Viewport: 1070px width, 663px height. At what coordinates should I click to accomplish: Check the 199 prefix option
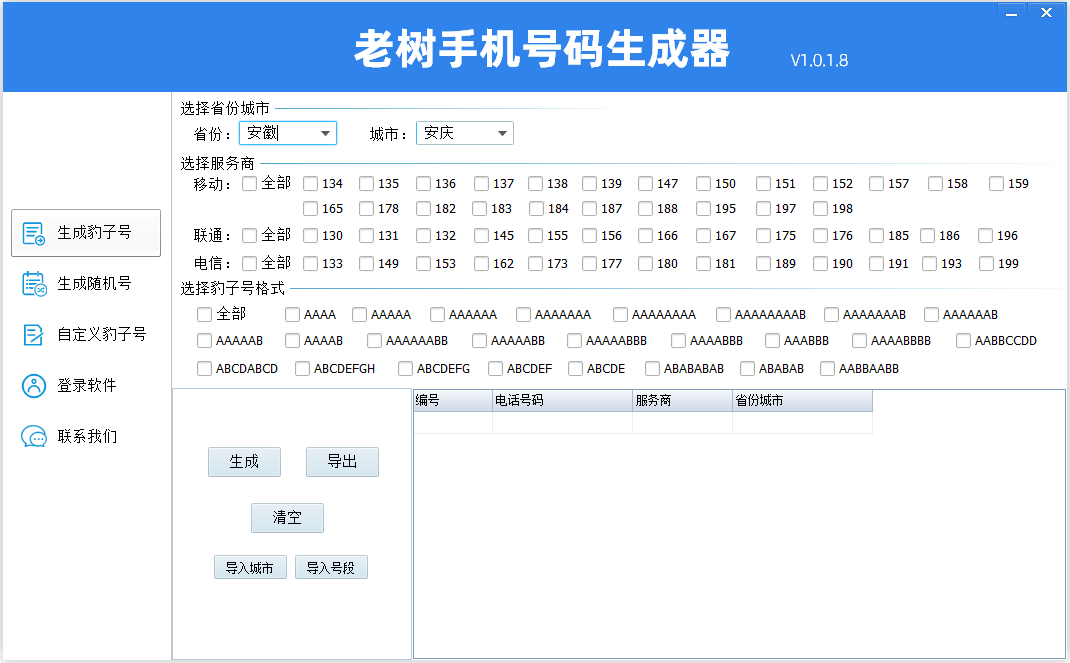(x=986, y=263)
